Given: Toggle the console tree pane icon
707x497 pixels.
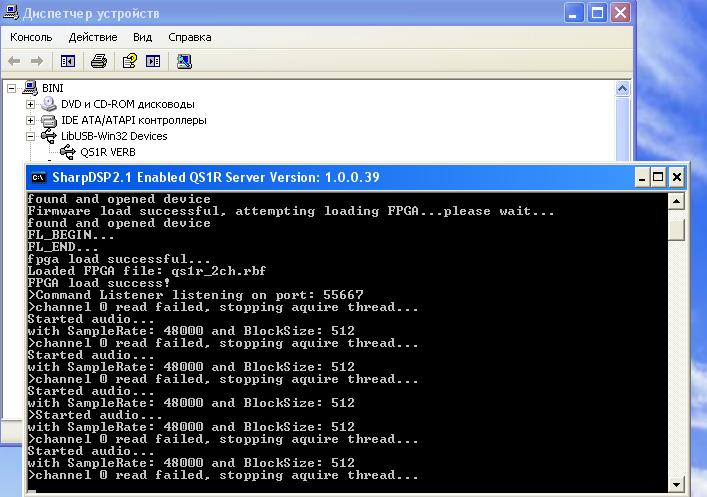Looking at the screenshot, I should (68, 61).
